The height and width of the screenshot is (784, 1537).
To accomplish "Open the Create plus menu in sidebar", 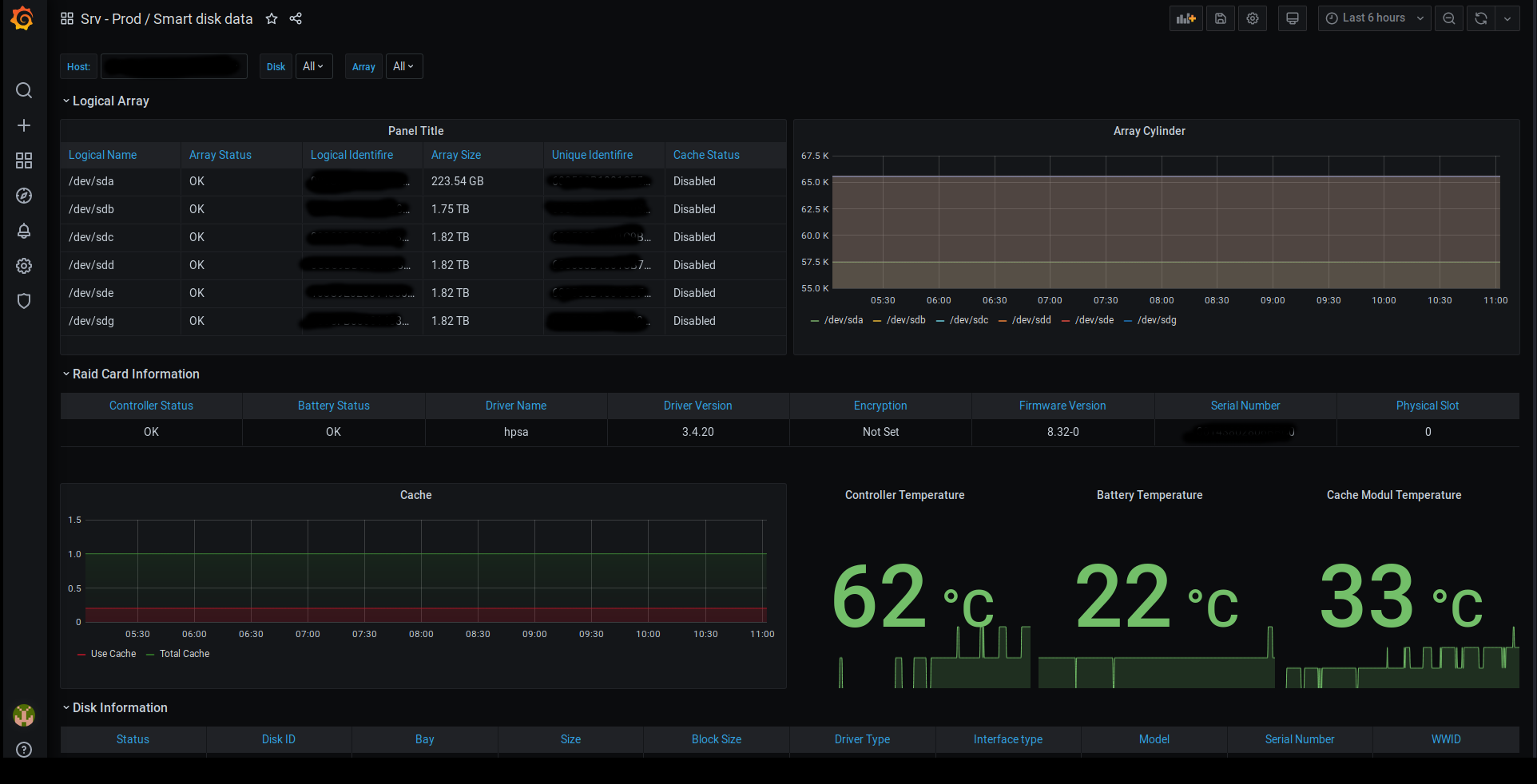I will coord(24,125).
